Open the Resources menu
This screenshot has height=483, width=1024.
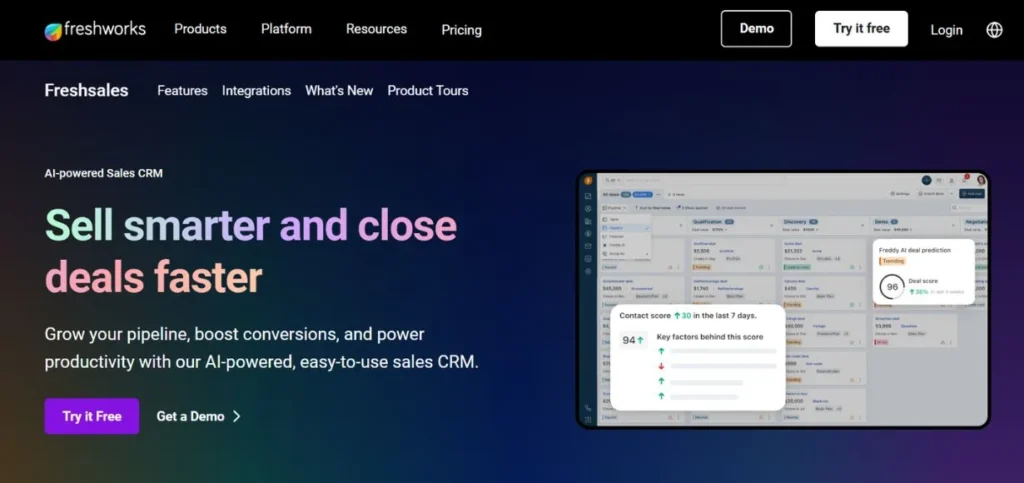click(x=376, y=29)
